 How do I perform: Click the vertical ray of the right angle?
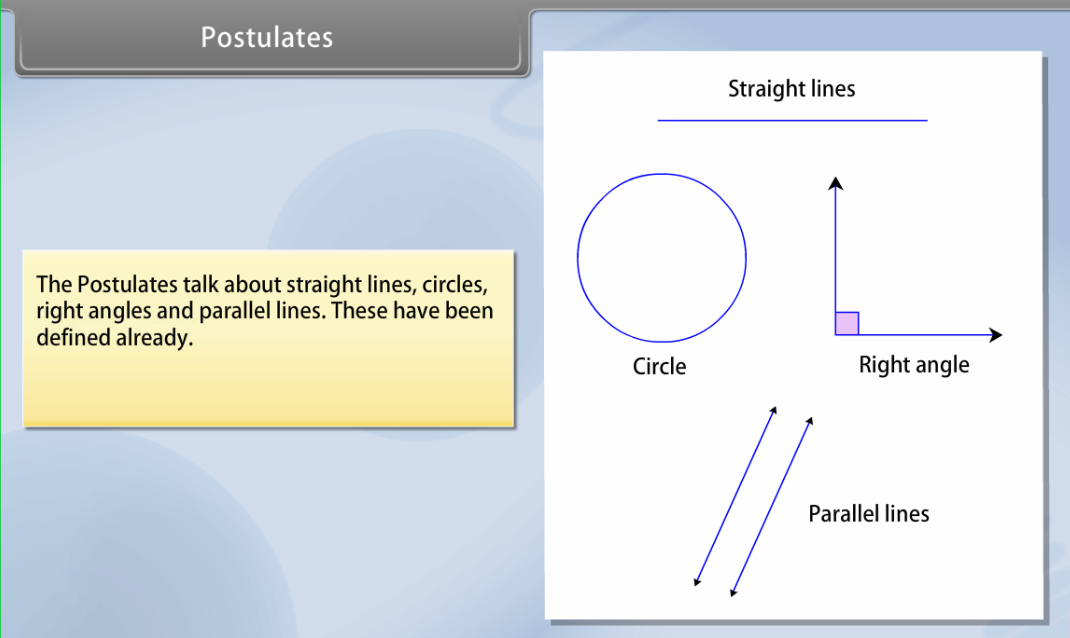pyautogui.click(x=836, y=250)
